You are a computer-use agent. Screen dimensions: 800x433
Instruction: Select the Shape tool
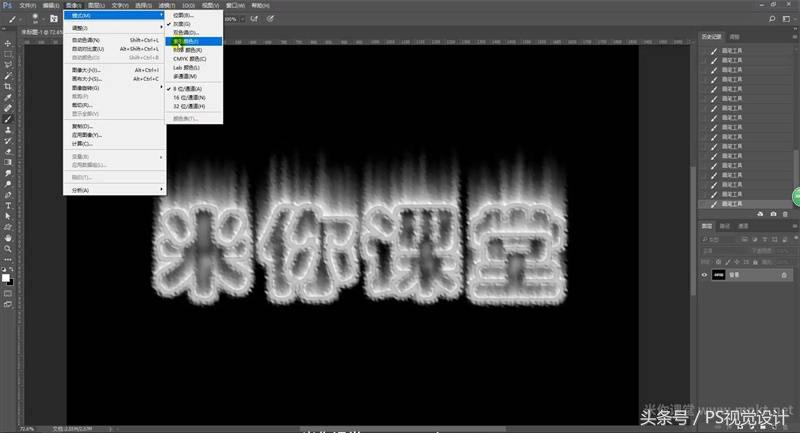tap(8, 227)
